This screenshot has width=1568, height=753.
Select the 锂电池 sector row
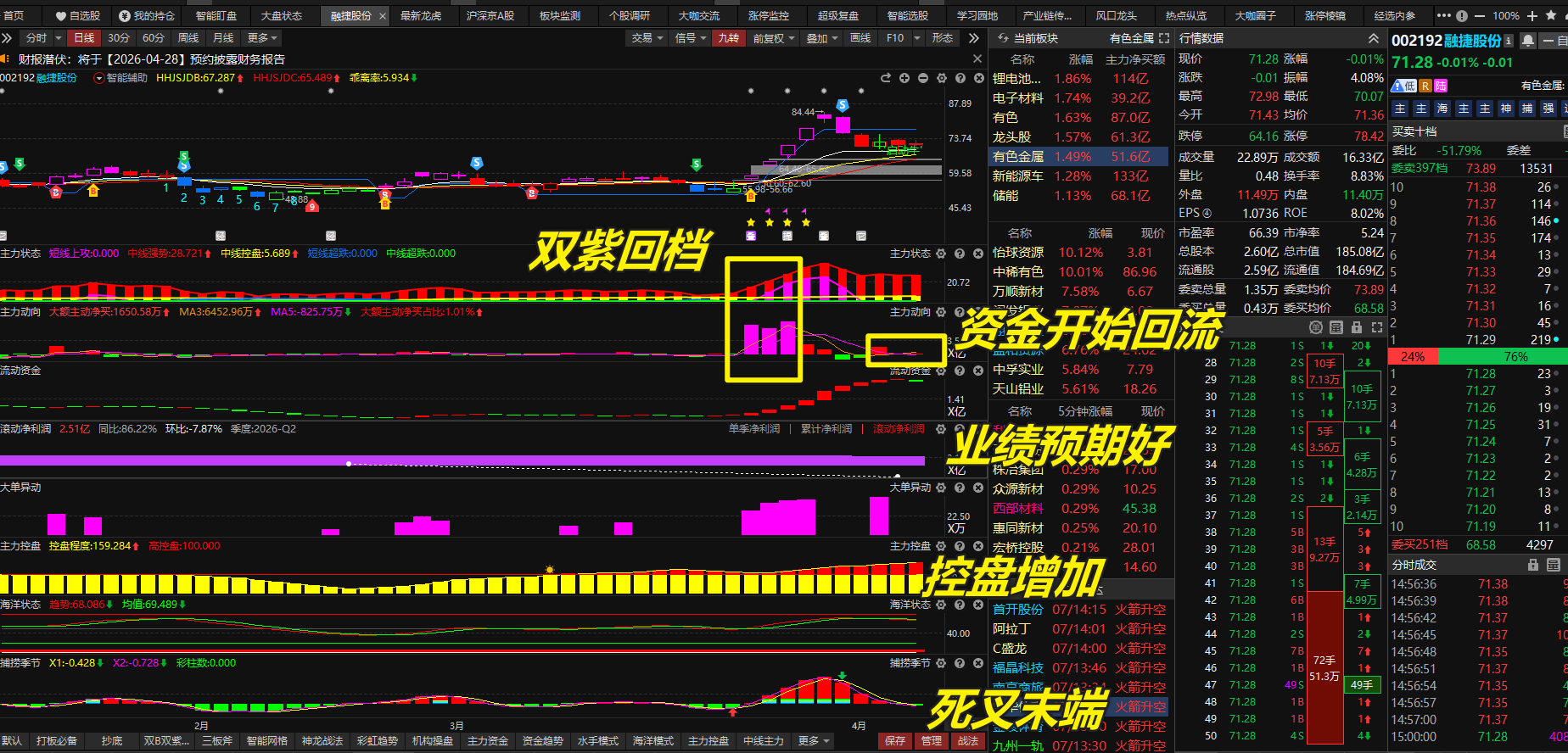(1016, 79)
